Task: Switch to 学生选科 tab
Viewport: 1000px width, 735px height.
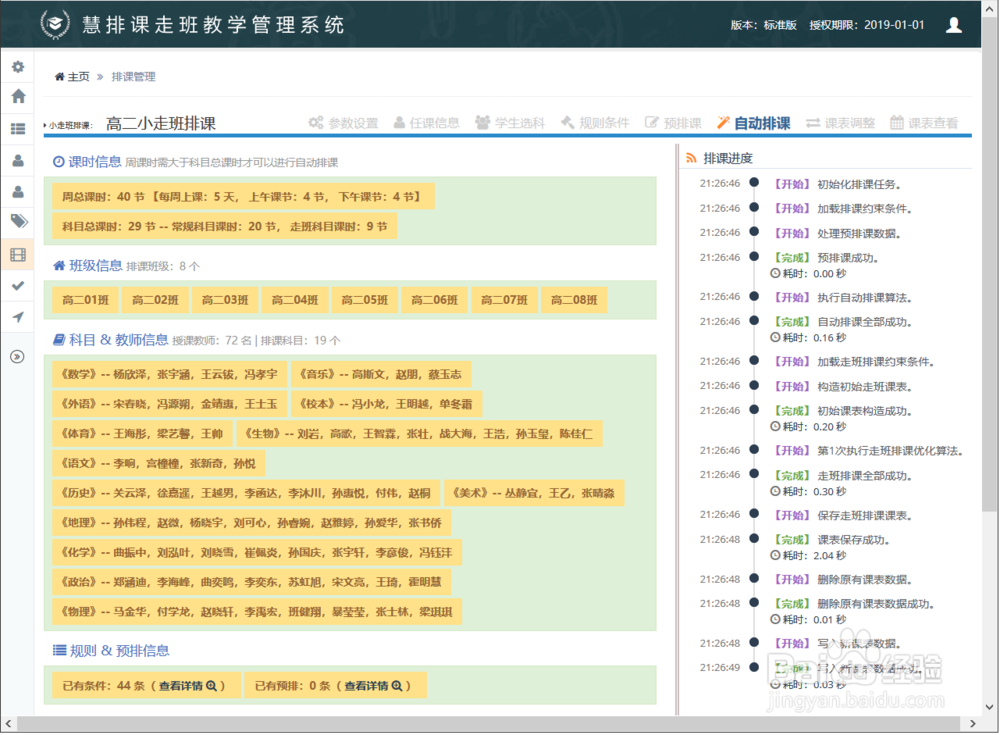Action: pos(510,123)
